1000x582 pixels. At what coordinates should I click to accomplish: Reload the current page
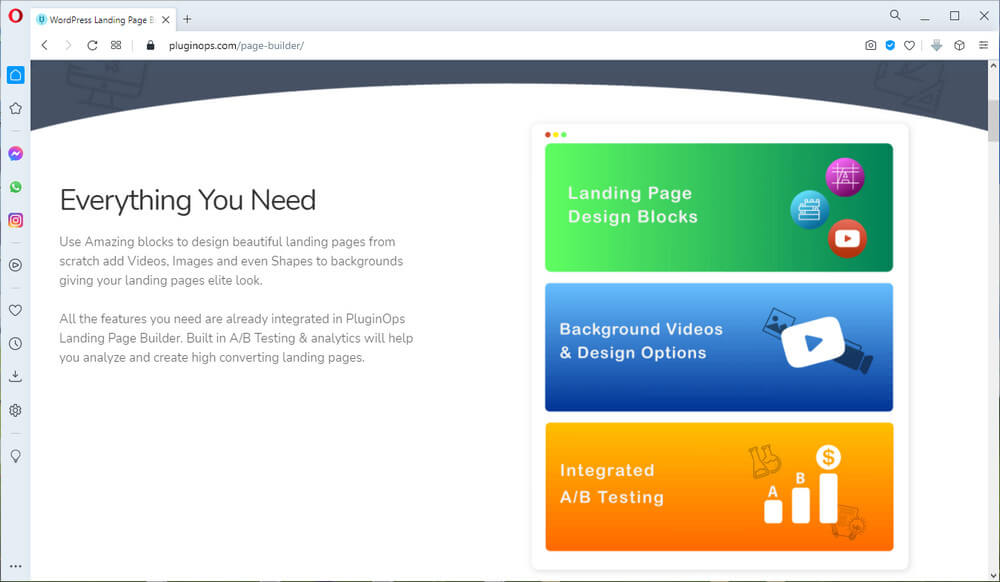click(92, 45)
